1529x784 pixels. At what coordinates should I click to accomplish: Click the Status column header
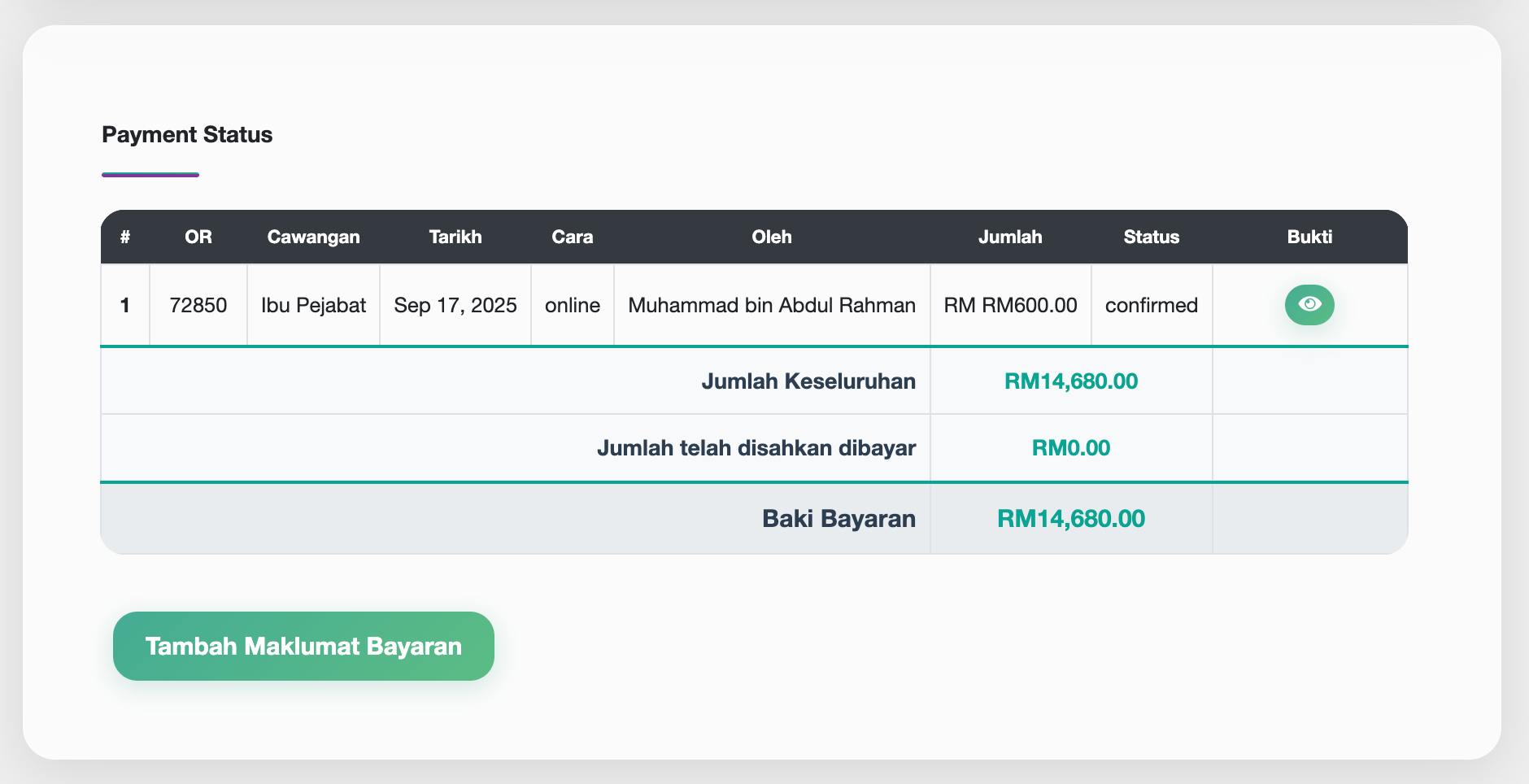pos(1152,237)
